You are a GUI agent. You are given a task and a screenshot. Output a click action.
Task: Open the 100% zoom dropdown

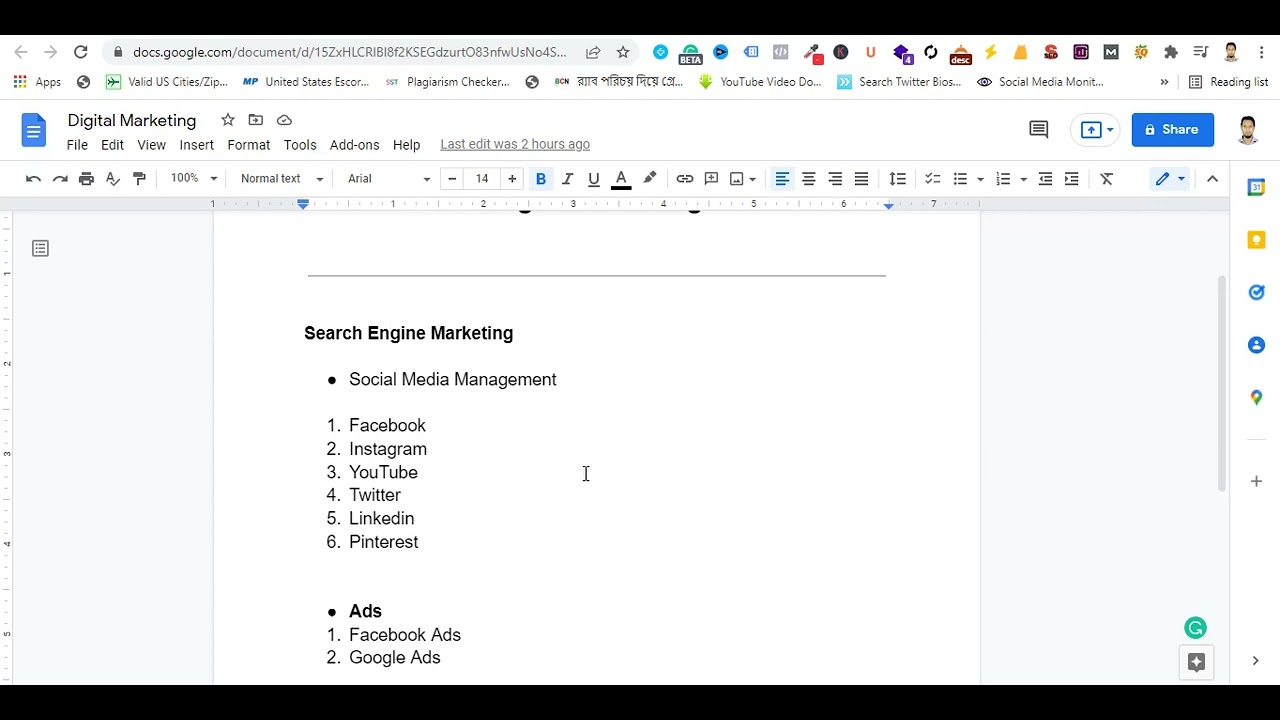(x=193, y=179)
